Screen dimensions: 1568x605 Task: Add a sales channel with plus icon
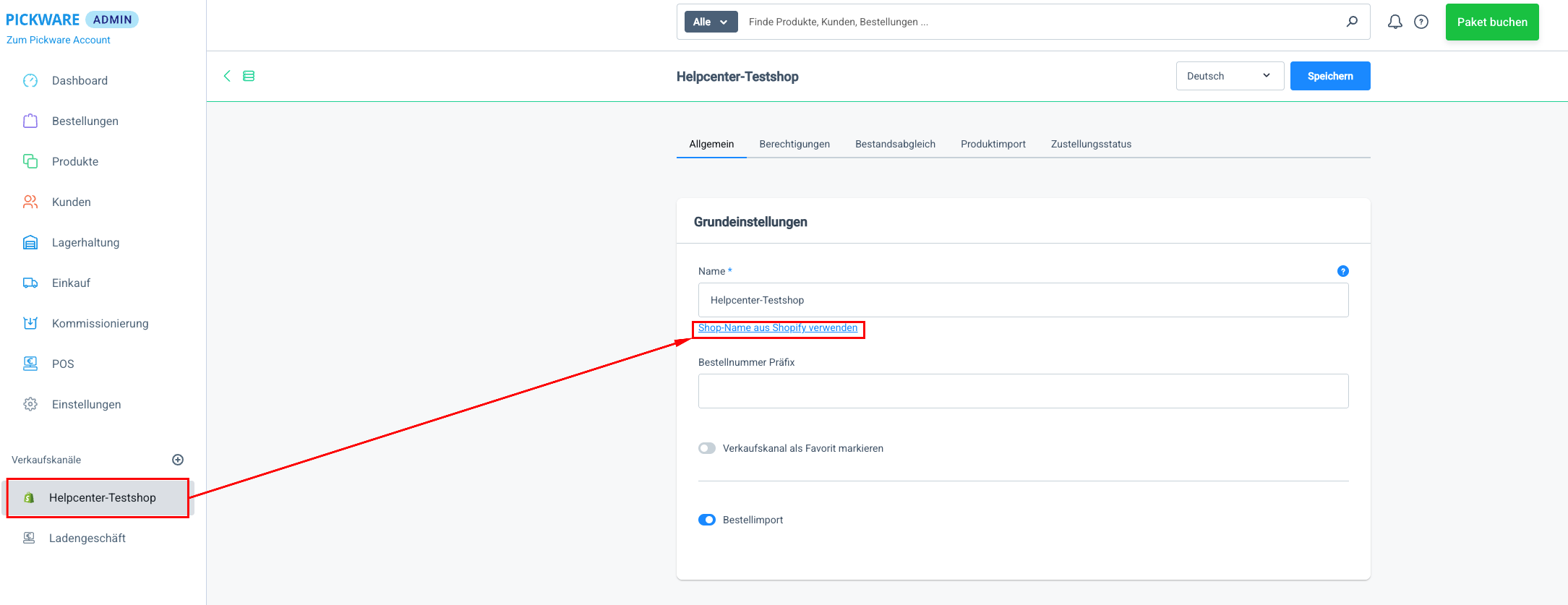click(178, 460)
